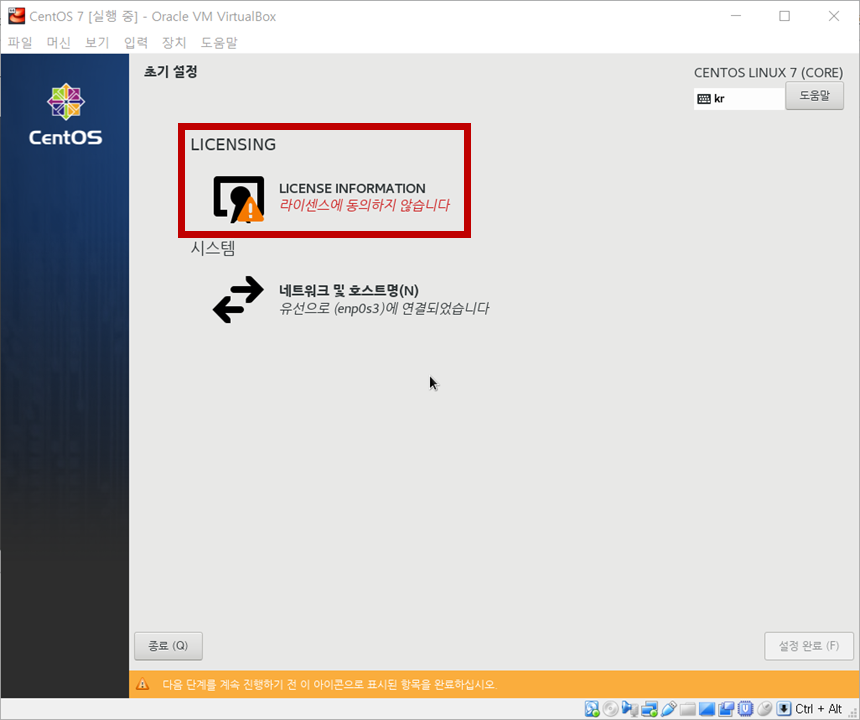Viewport: 860px width, 720px height.
Task: Click the CentOS logo in sidebar
Action: click(65, 115)
